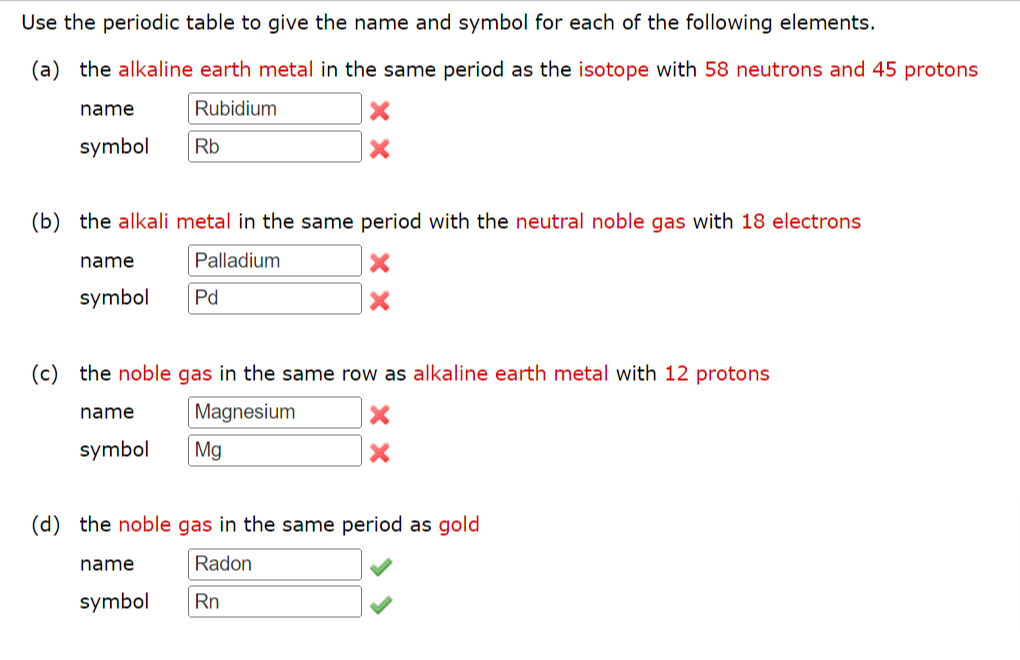Click the red X beside the Magnesium answer
Screen dimensions: 1020x660
pyautogui.click(x=378, y=414)
